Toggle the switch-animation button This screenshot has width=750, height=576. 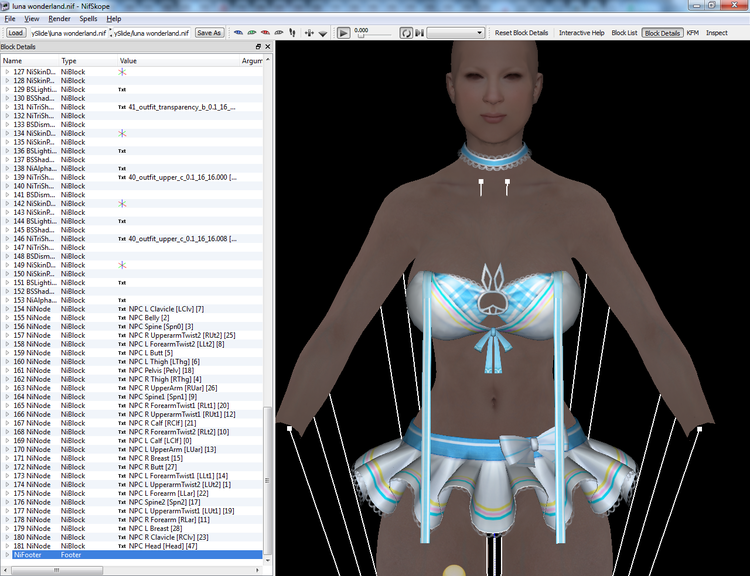pyautogui.click(x=419, y=33)
